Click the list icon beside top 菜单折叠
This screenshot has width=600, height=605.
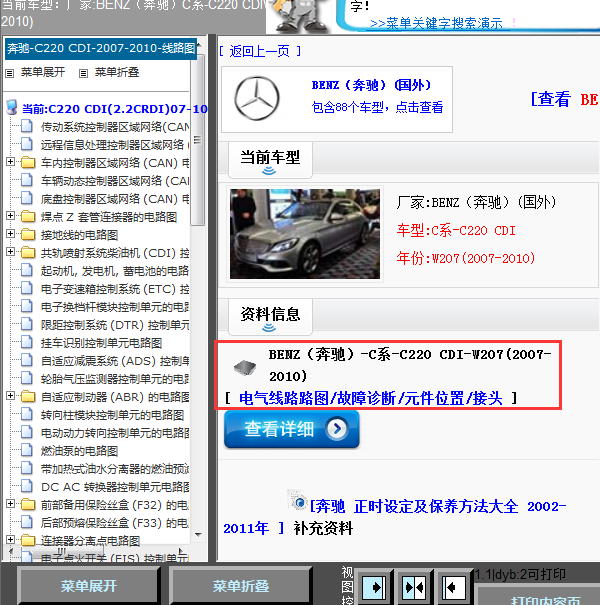(83, 73)
